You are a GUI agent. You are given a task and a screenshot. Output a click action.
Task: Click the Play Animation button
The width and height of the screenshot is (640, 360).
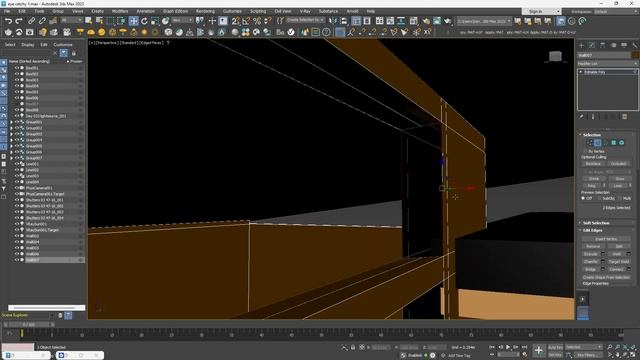tap(508, 347)
